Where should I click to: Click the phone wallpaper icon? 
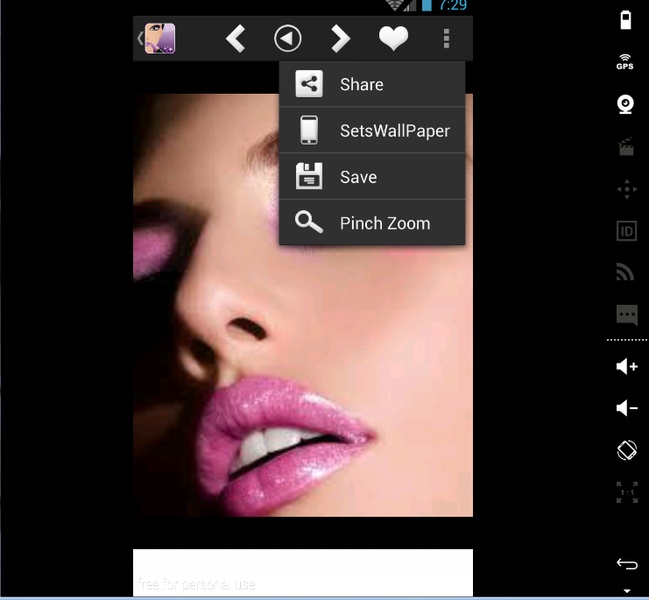coord(309,130)
